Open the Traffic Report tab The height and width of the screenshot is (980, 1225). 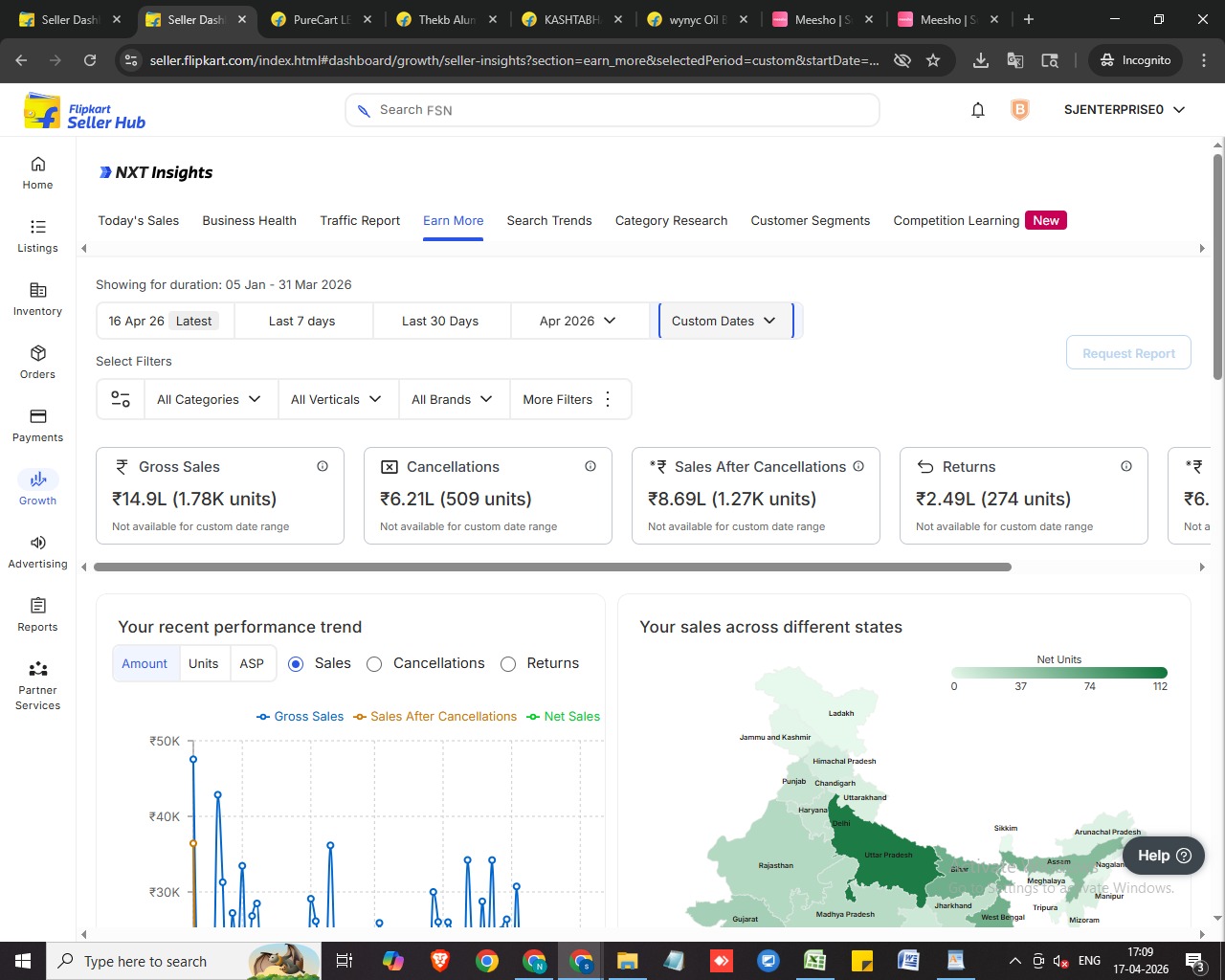[x=360, y=220]
